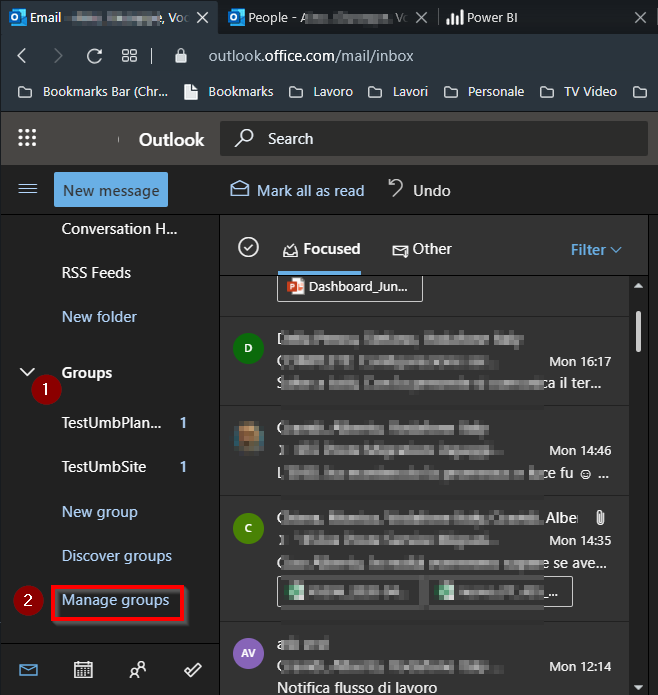
Task: Click the message list scroll down arrow
Action: [638, 687]
